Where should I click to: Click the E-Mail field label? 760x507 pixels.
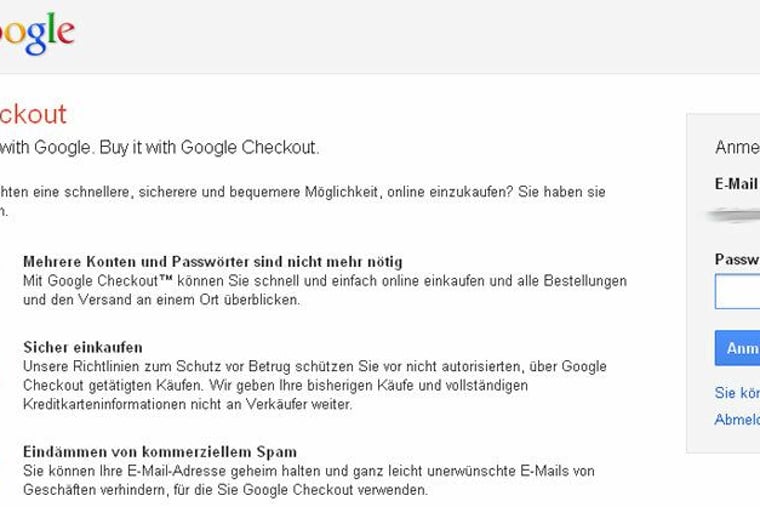click(737, 184)
